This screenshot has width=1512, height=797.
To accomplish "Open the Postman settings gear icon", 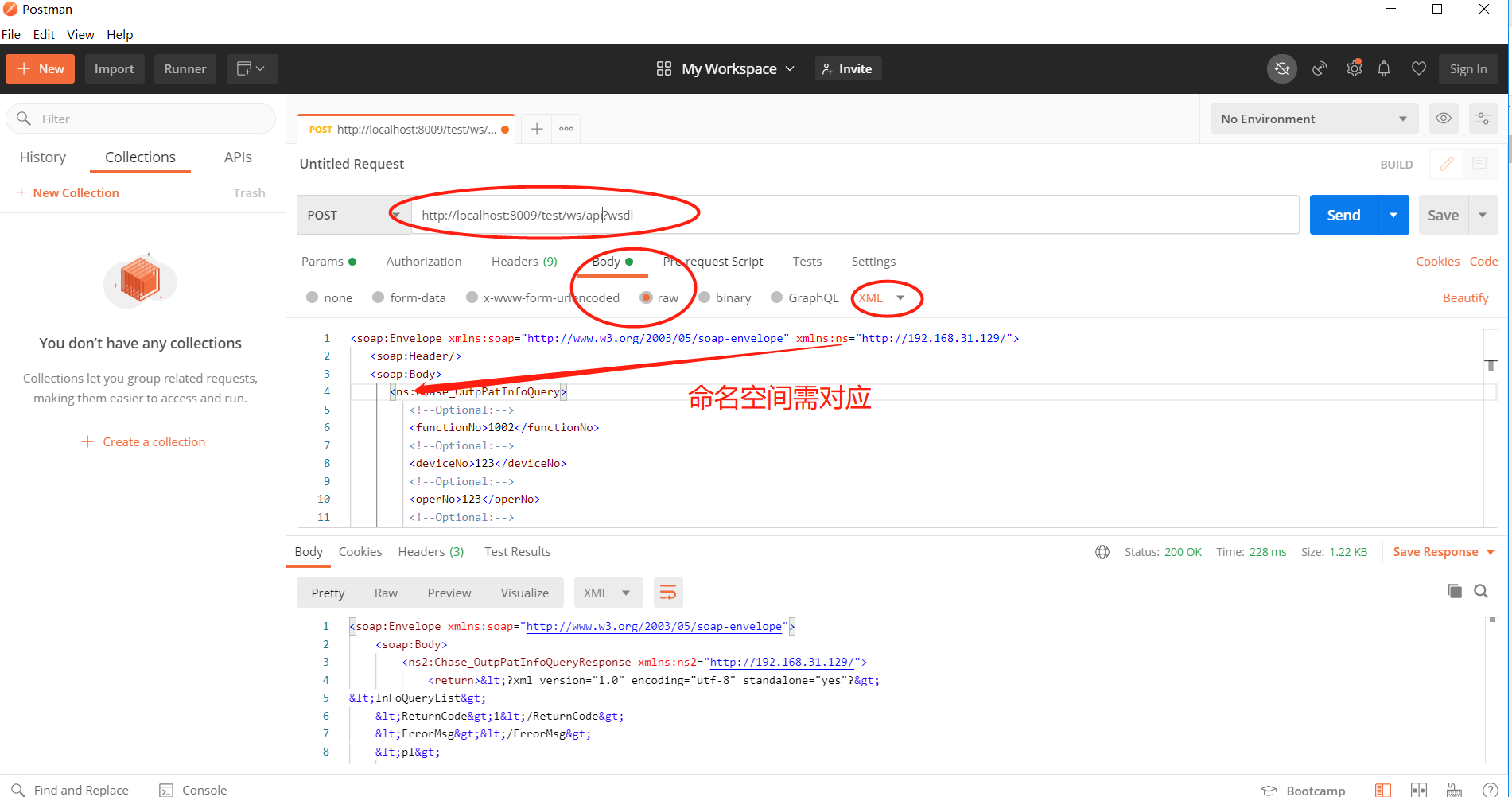I will pos(1355,68).
